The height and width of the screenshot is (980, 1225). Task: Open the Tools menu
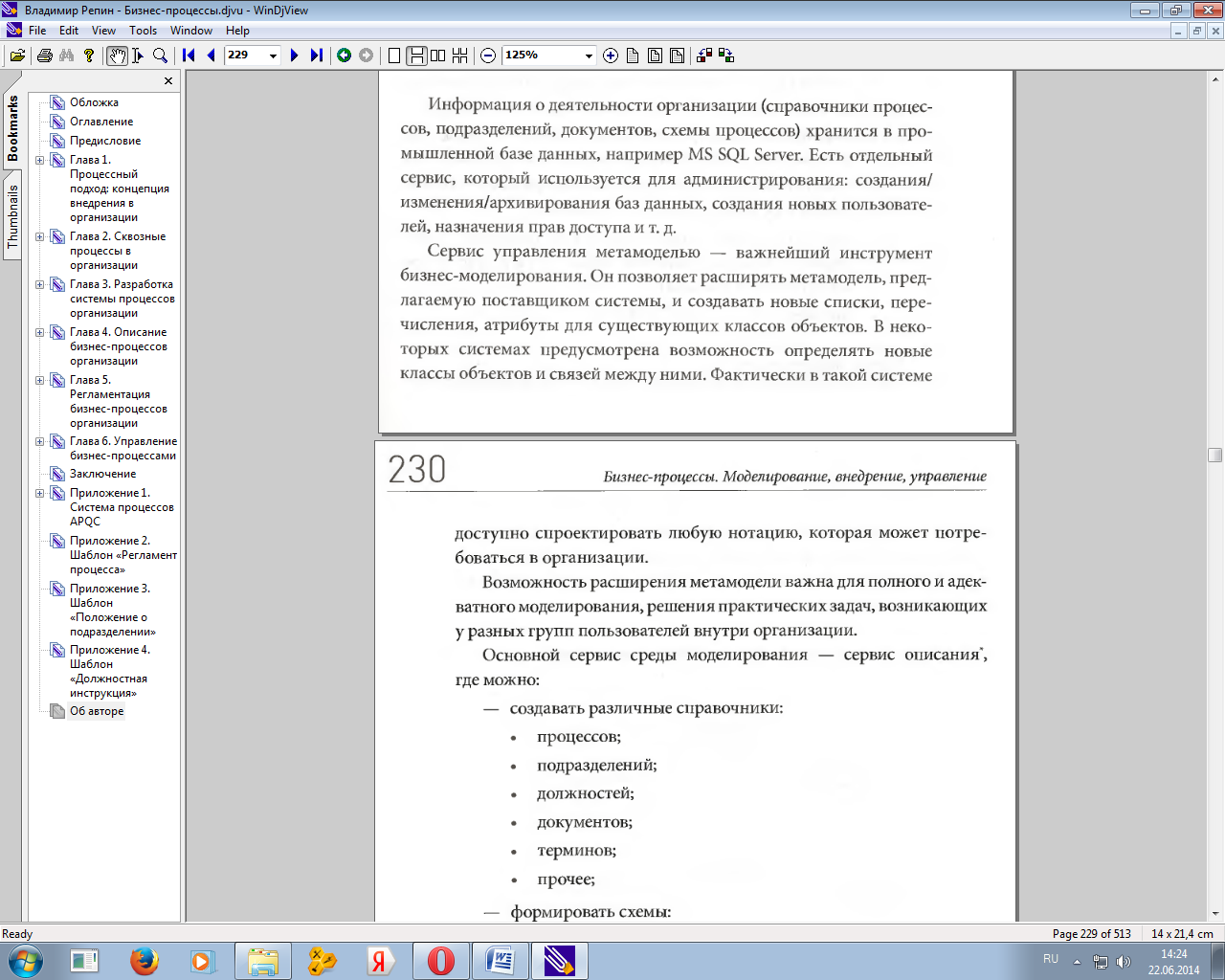pos(144,31)
